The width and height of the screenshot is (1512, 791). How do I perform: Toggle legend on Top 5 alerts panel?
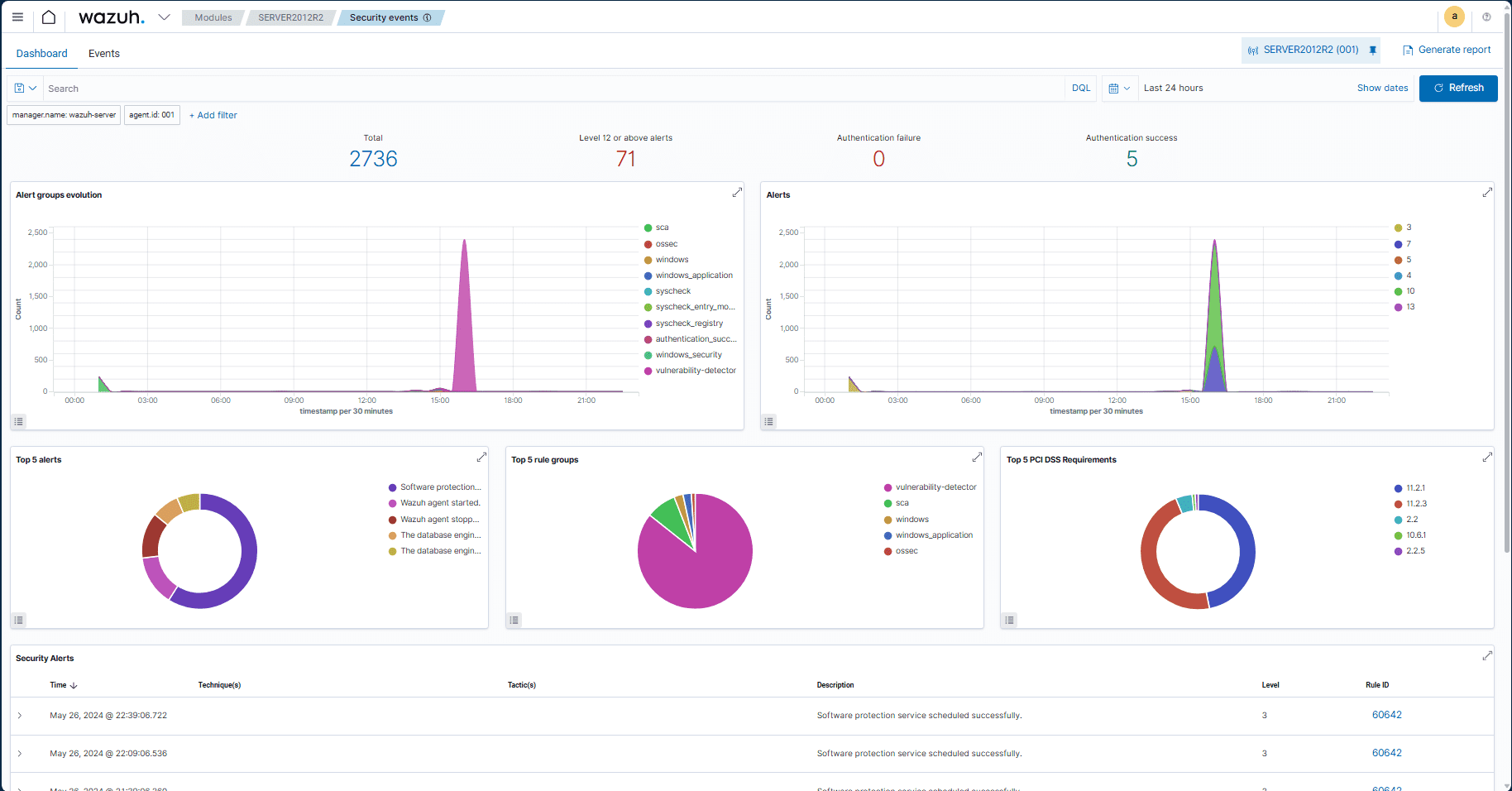(x=19, y=620)
